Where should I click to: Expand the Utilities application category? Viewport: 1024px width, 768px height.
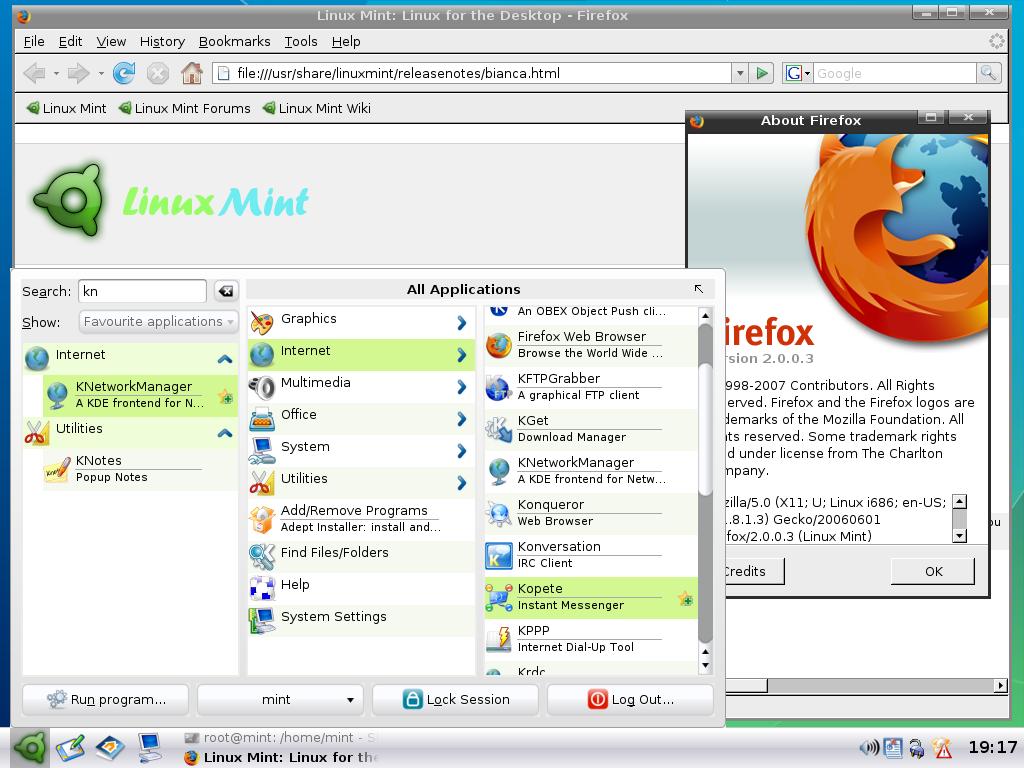pyautogui.click(x=361, y=483)
